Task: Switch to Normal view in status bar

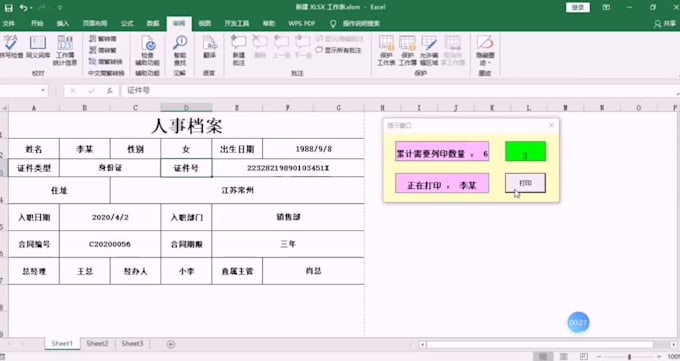Action: [543, 357]
